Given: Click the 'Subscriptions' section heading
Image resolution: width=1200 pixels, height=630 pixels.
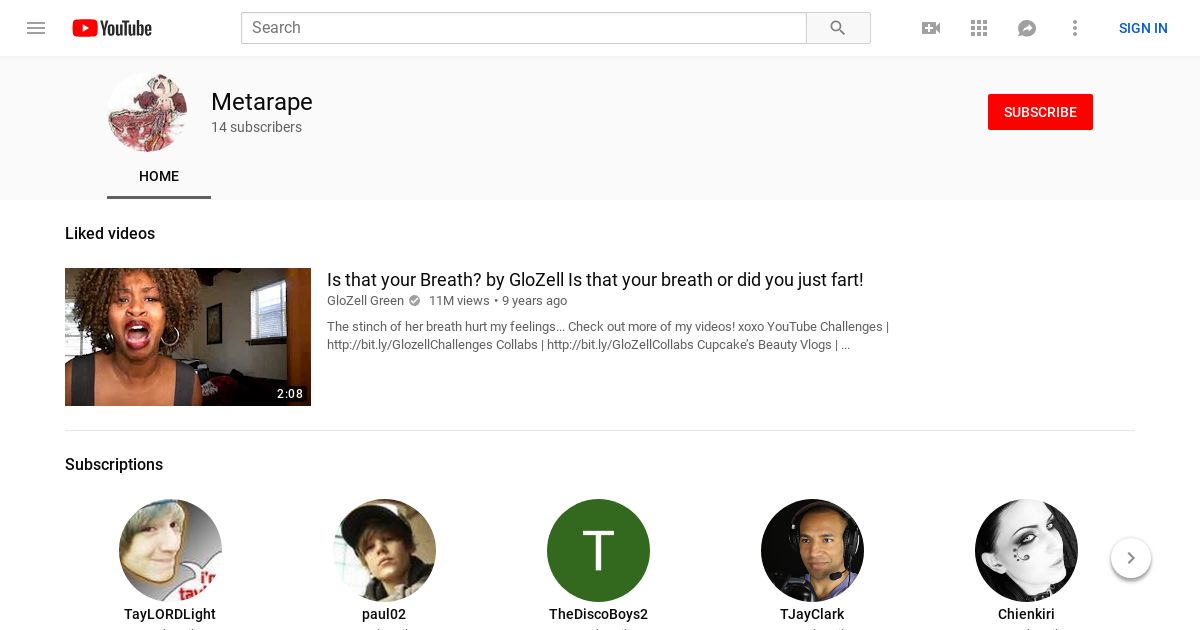Looking at the screenshot, I should pos(114,465).
